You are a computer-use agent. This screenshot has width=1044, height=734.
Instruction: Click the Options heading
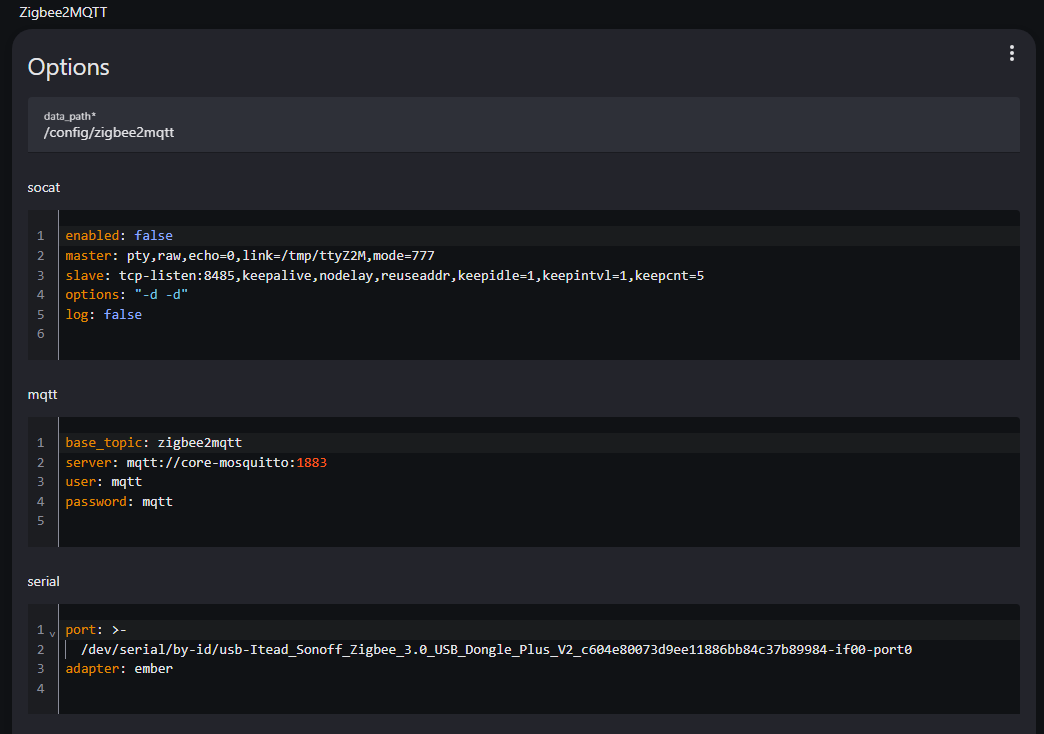pyautogui.click(x=69, y=67)
